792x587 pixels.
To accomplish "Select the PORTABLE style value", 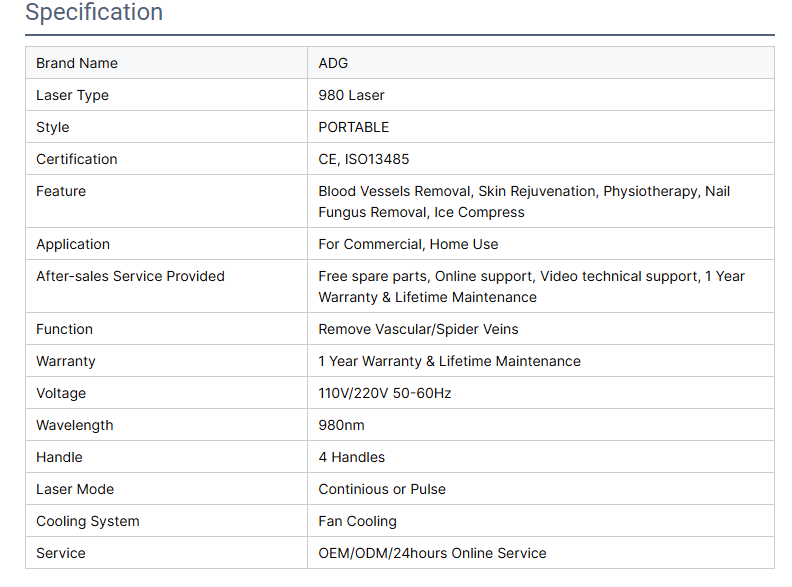I will coord(354,127).
